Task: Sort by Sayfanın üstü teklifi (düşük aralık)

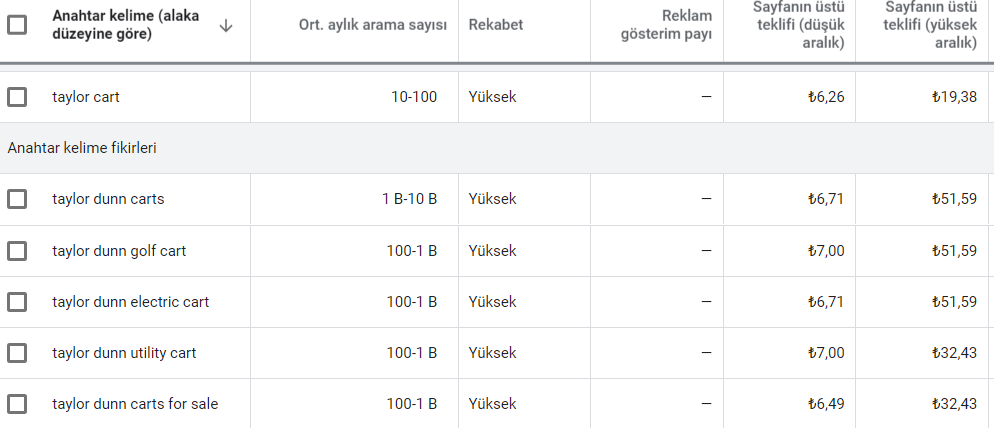Action: (798, 25)
